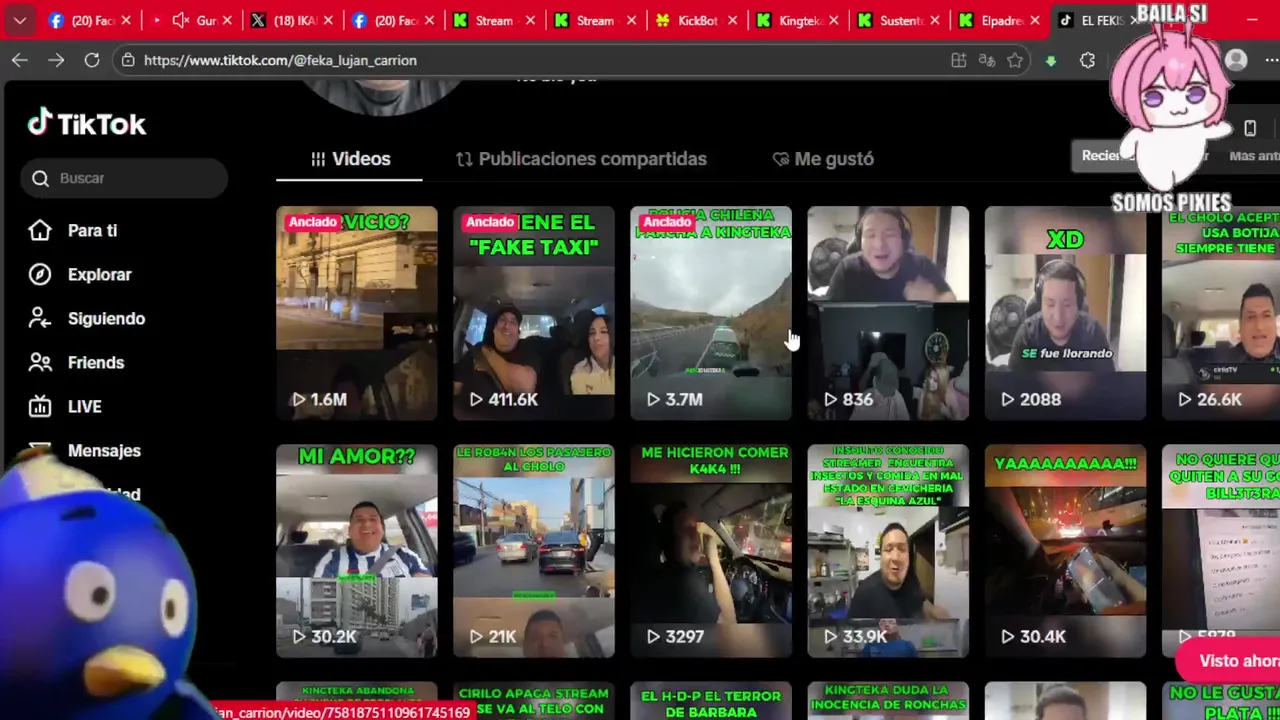This screenshot has width=1280, height=720.
Task: Switch to the Me gustó tab
Action: click(x=823, y=159)
